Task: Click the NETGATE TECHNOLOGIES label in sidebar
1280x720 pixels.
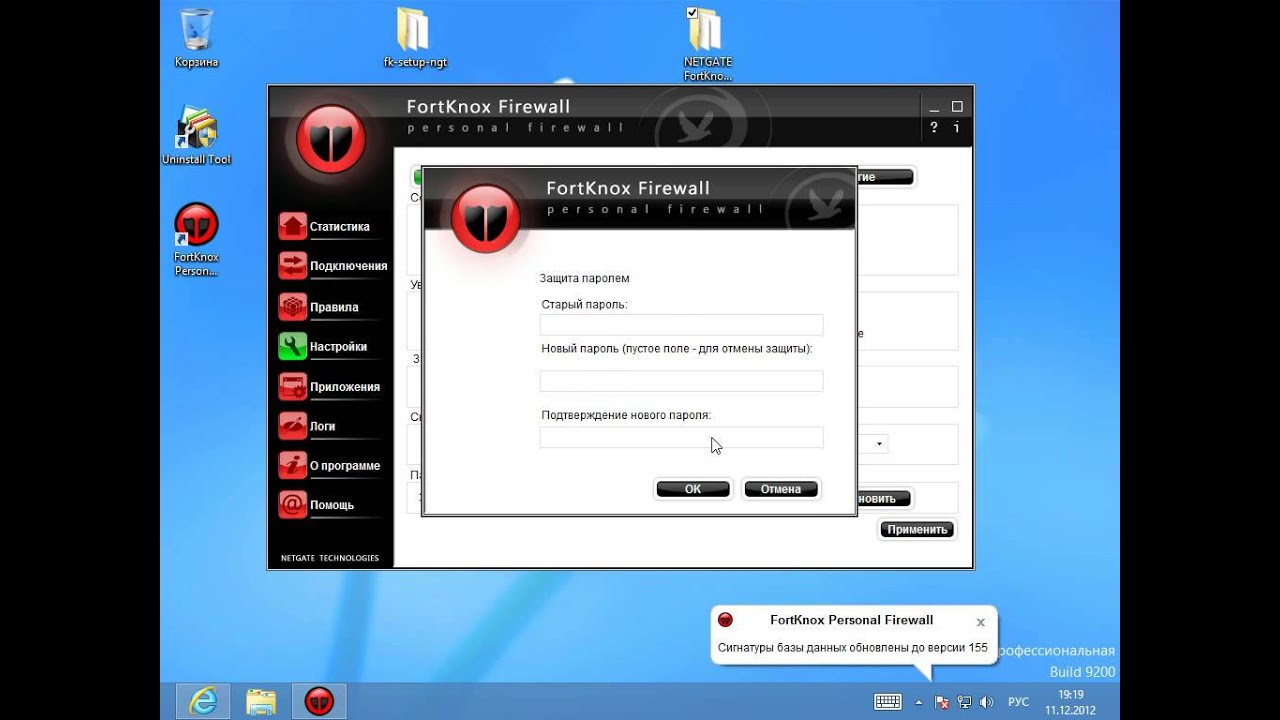Action: 329,557
